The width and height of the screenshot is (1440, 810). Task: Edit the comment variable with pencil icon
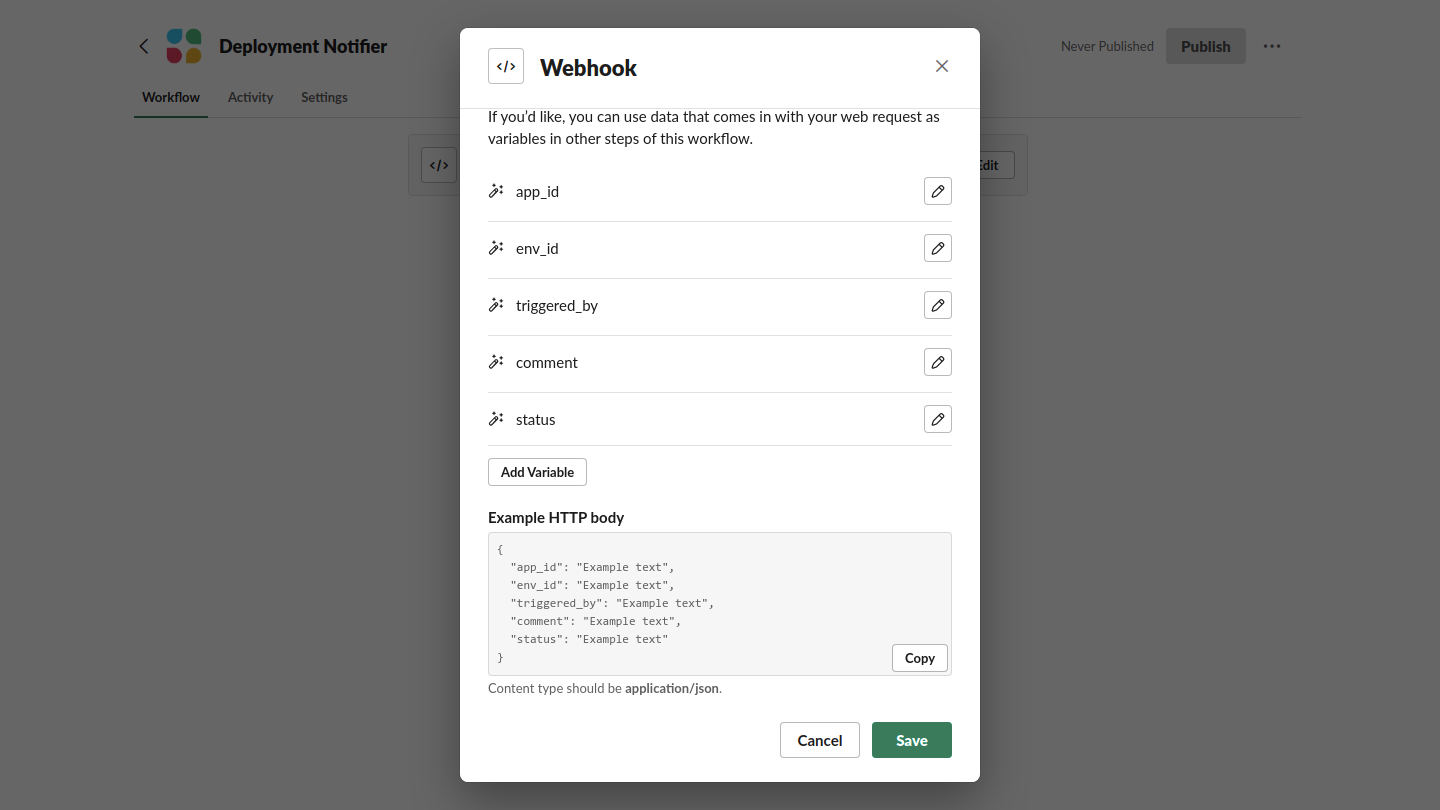(938, 362)
